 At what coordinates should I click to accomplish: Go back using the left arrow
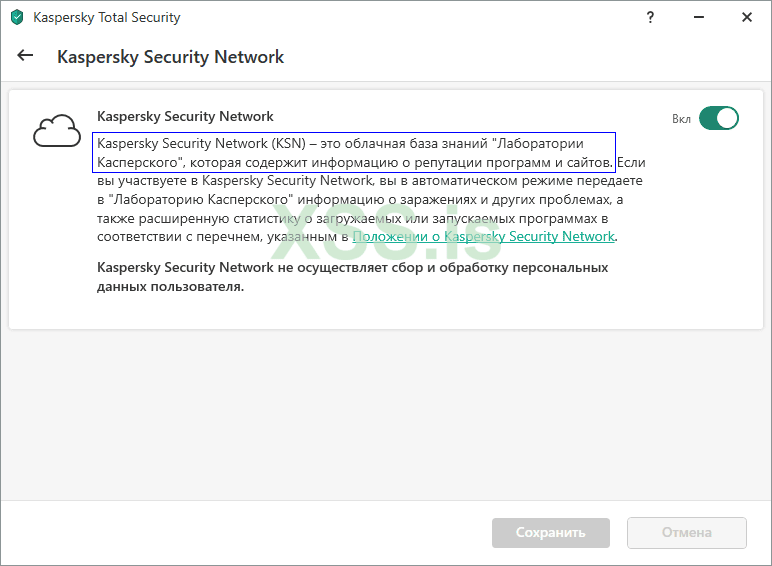25,56
